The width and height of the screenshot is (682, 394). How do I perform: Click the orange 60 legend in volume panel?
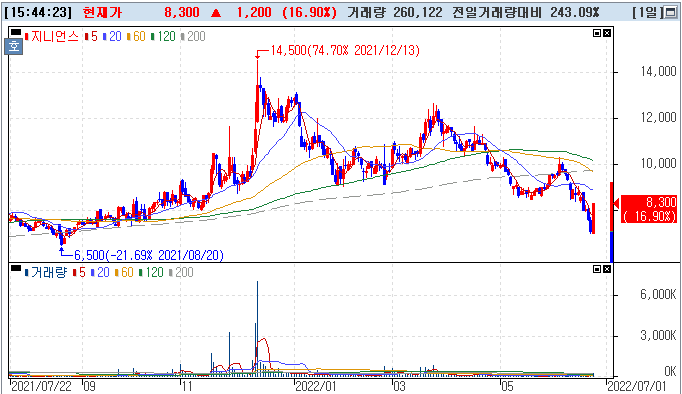pyautogui.click(x=124, y=273)
